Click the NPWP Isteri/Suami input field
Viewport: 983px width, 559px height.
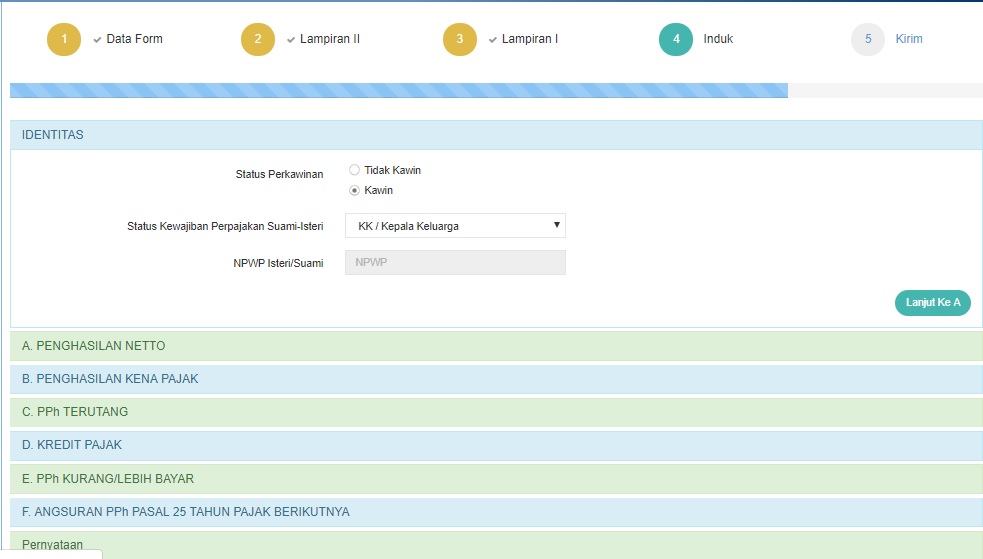455,262
